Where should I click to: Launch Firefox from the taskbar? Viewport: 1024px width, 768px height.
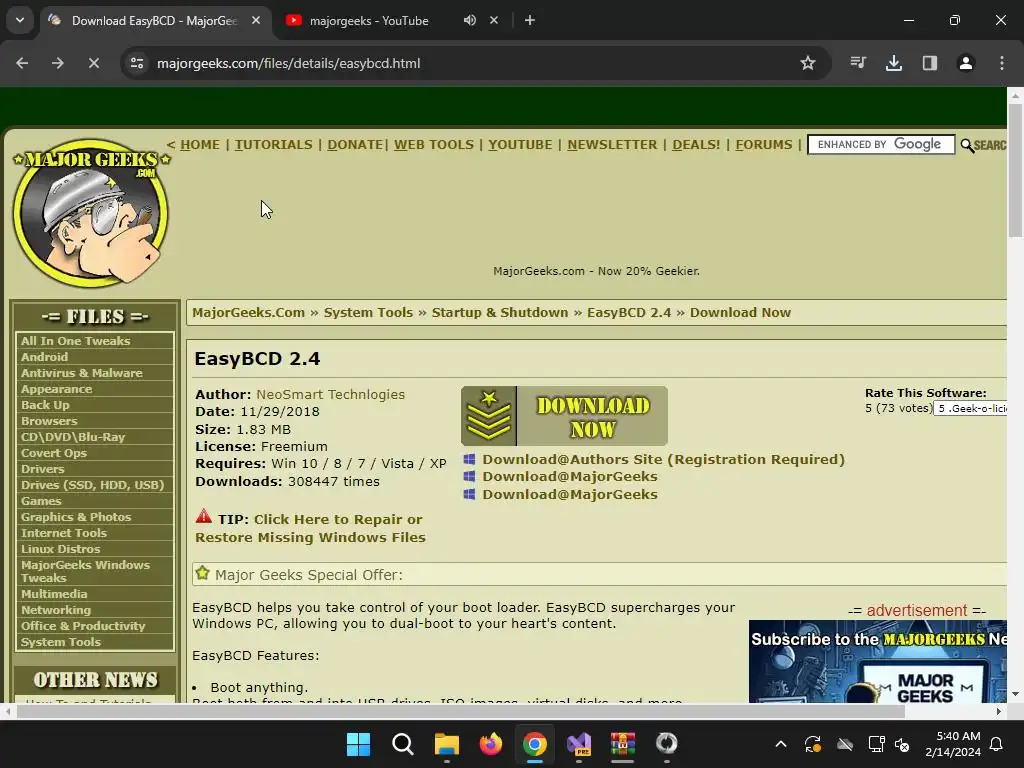(490, 744)
